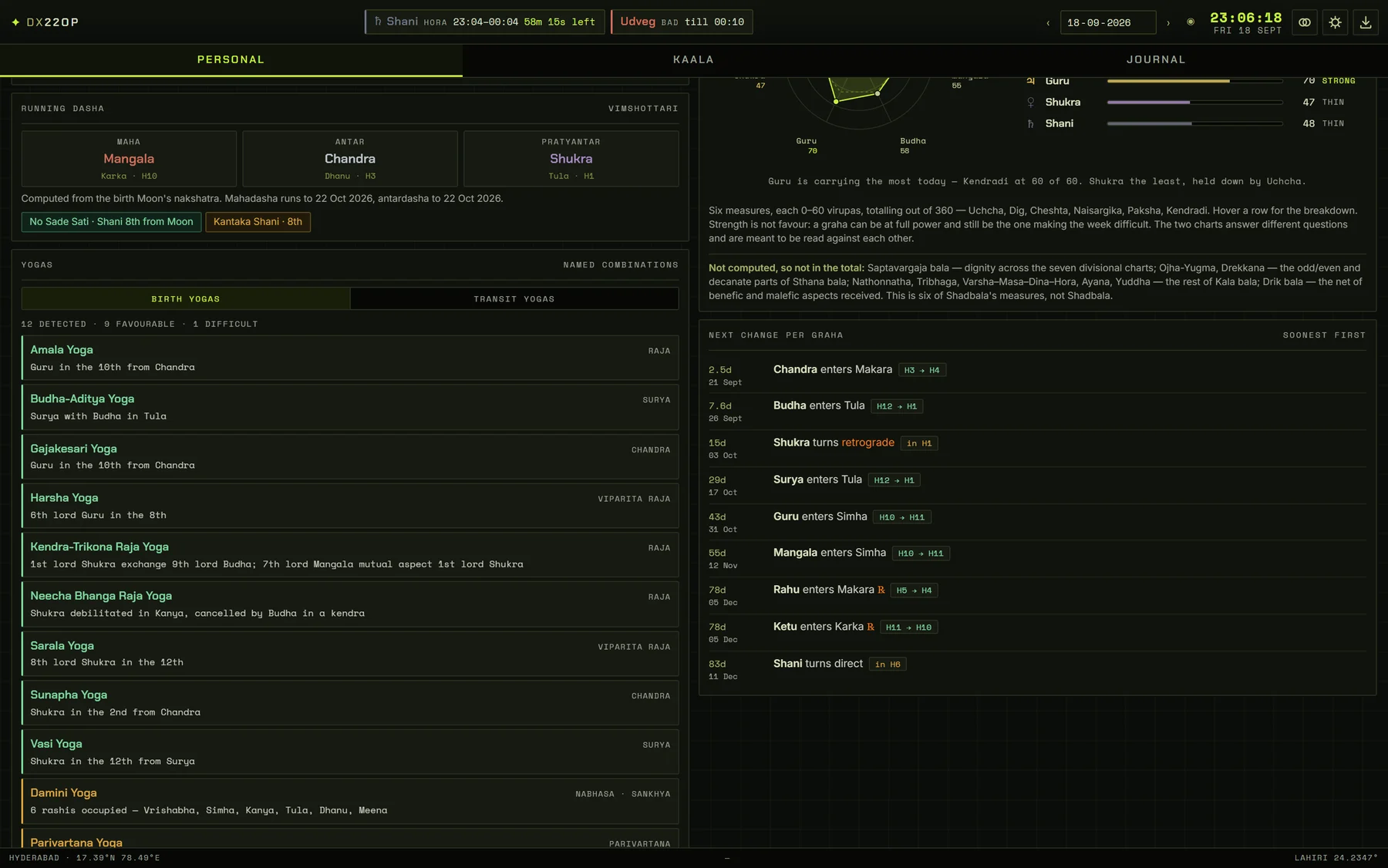Open the Sarala Yoga row
Viewport: 1388px width, 868px height.
tap(350, 654)
